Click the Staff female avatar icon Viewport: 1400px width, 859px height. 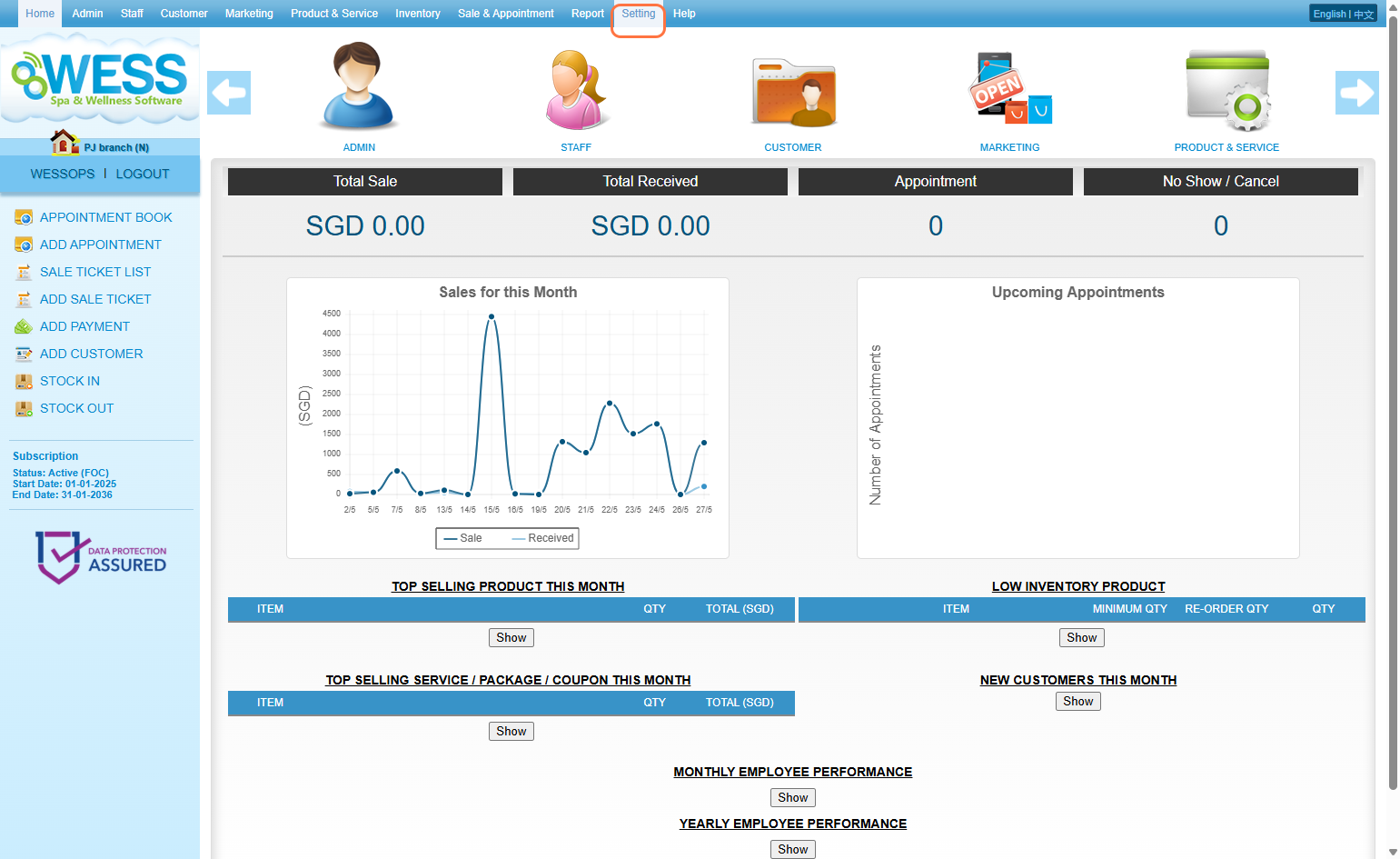(576, 89)
